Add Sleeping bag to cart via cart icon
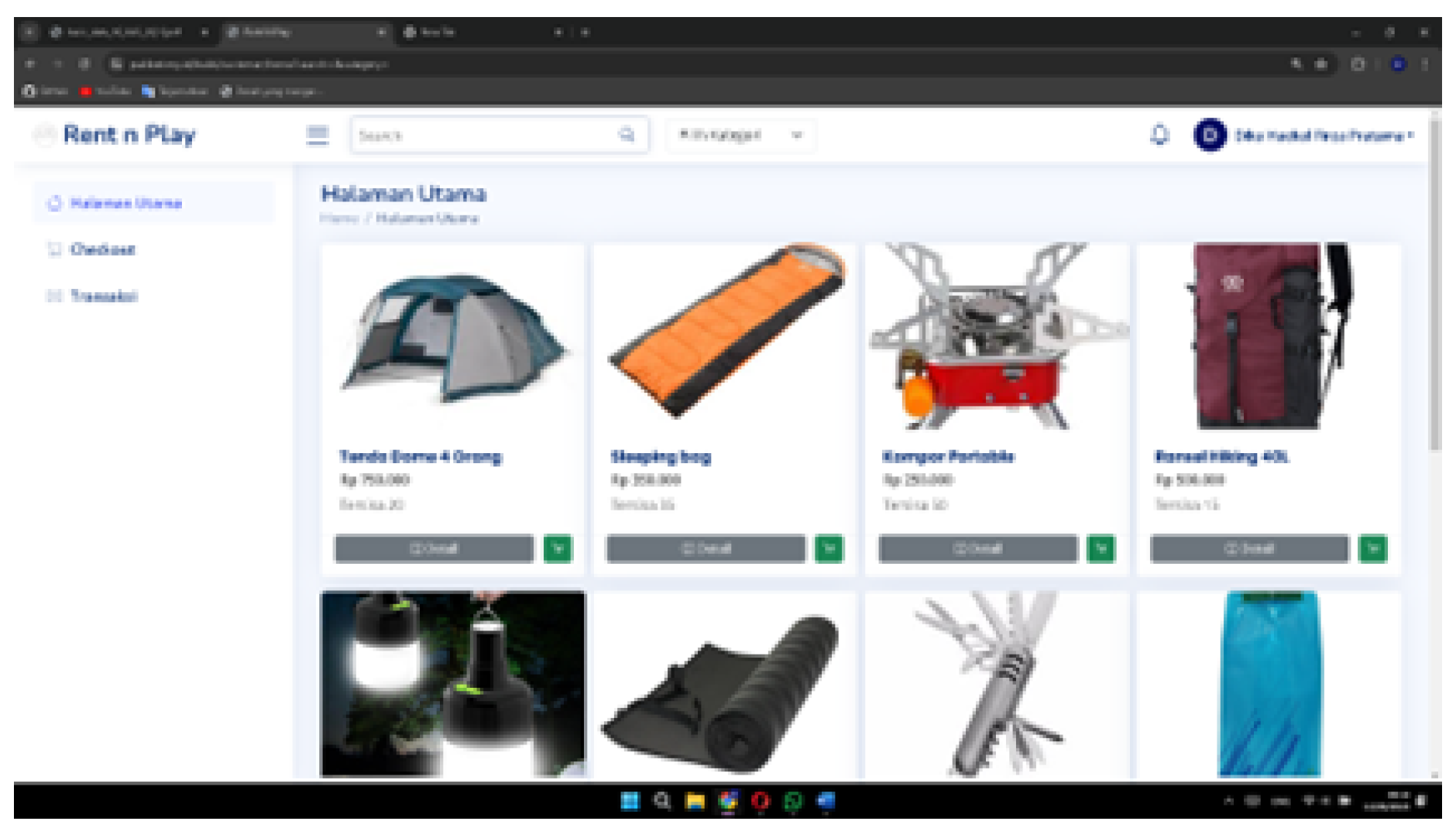This screenshot has height=835, width=1456. click(829, 548)
